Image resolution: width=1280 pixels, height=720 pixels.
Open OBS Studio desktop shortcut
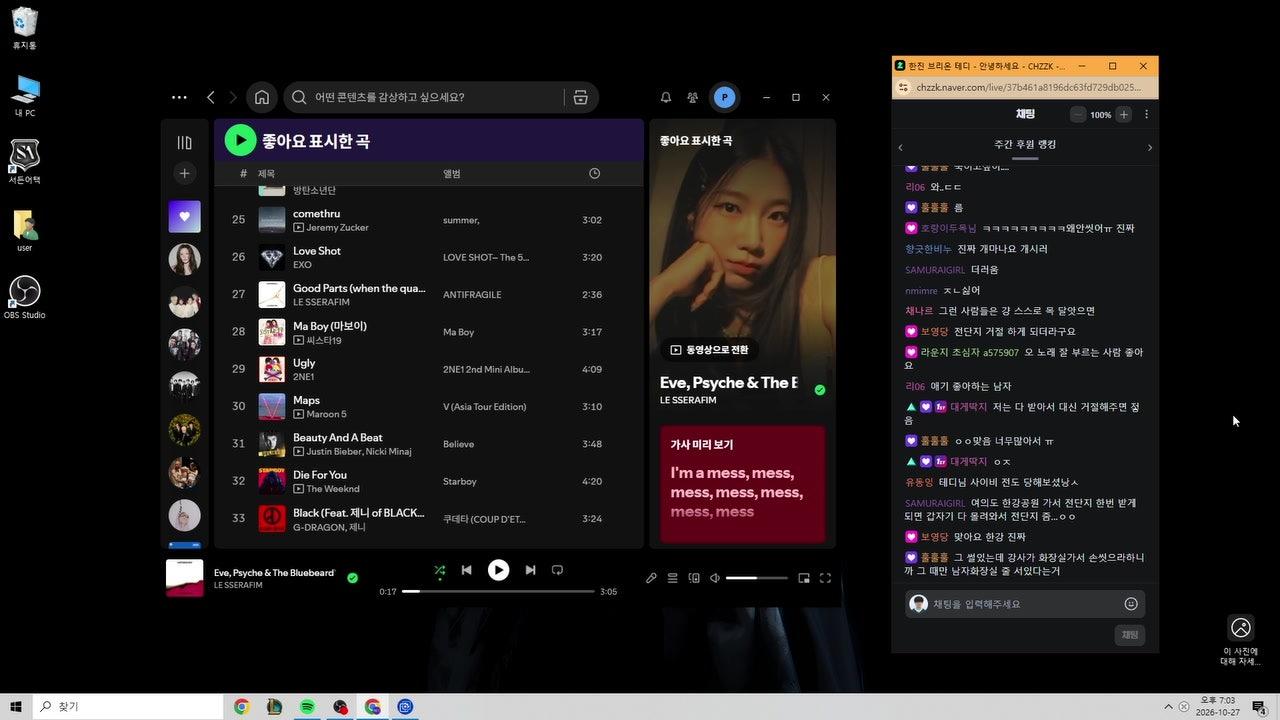24,296
